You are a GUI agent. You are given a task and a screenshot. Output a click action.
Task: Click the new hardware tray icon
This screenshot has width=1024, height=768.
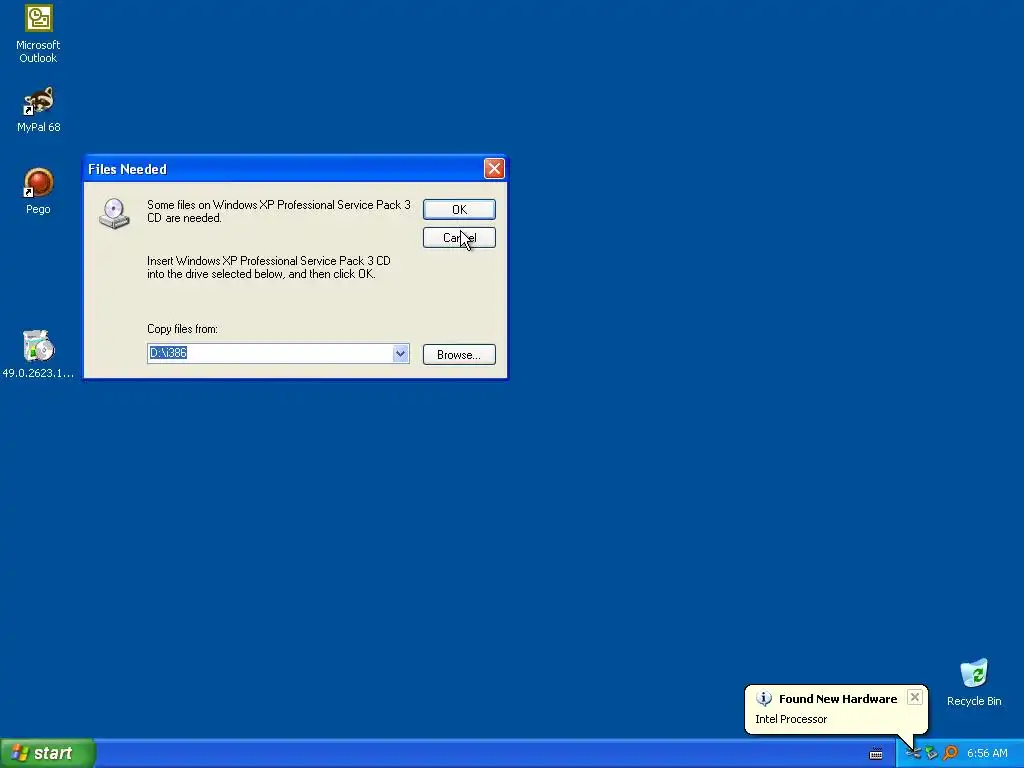click(913, 754)
